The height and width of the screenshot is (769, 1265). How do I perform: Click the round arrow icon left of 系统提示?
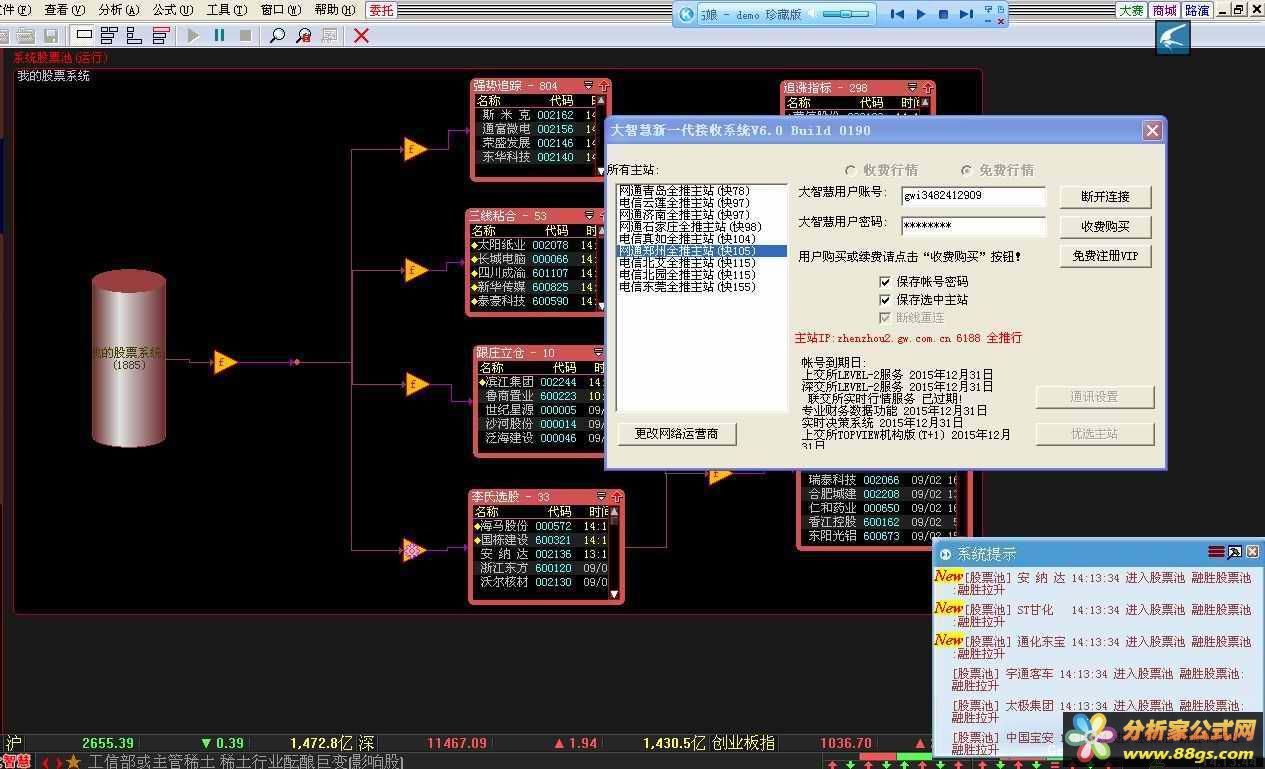(x=945, y=553)
